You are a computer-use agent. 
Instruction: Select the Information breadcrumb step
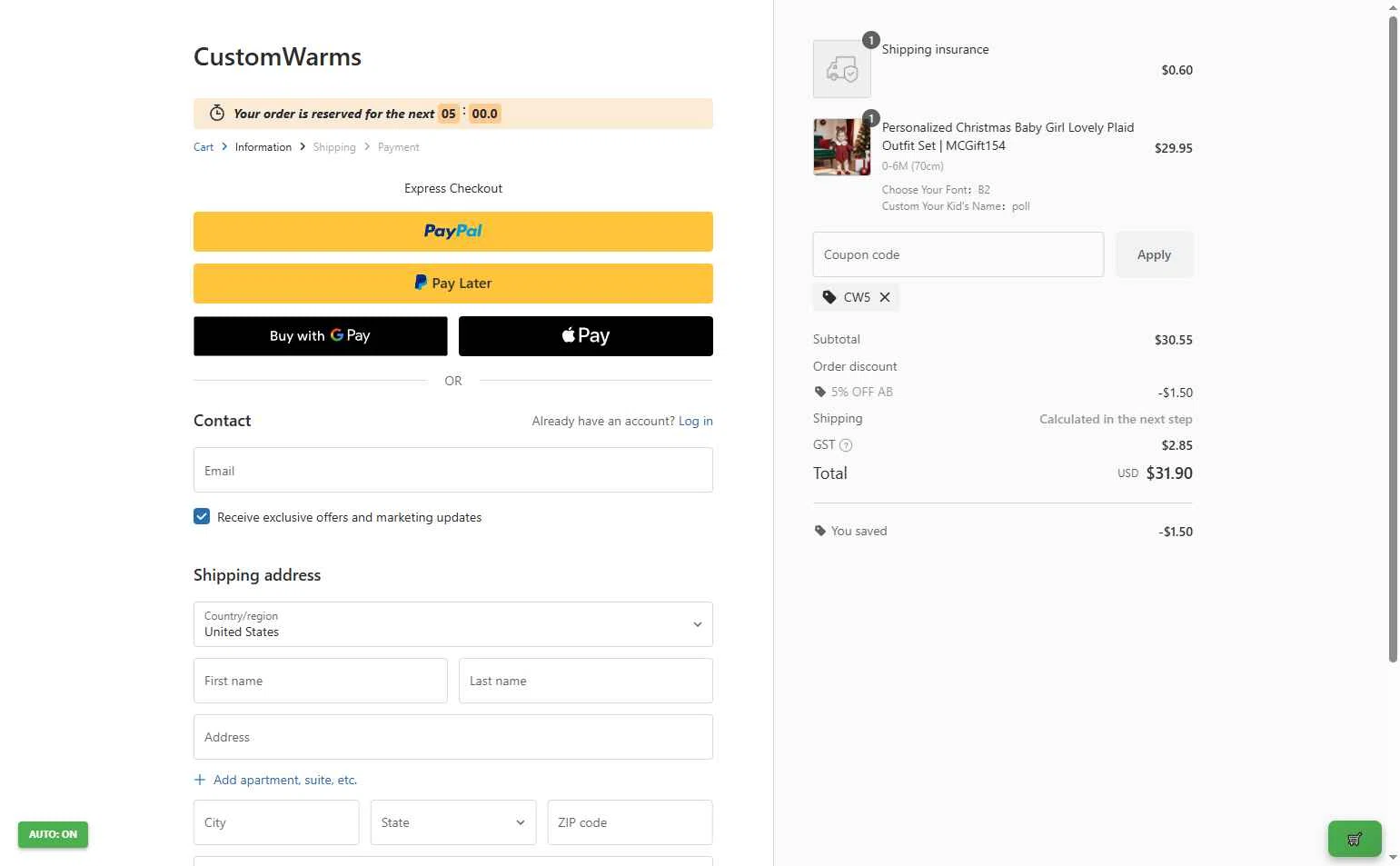(x=263, y=147)
